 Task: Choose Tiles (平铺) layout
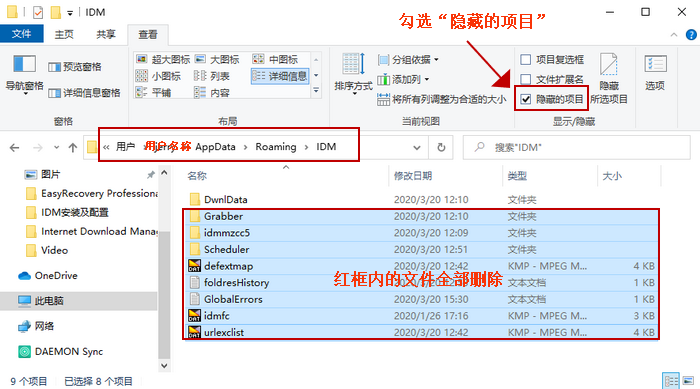(154, 92)
